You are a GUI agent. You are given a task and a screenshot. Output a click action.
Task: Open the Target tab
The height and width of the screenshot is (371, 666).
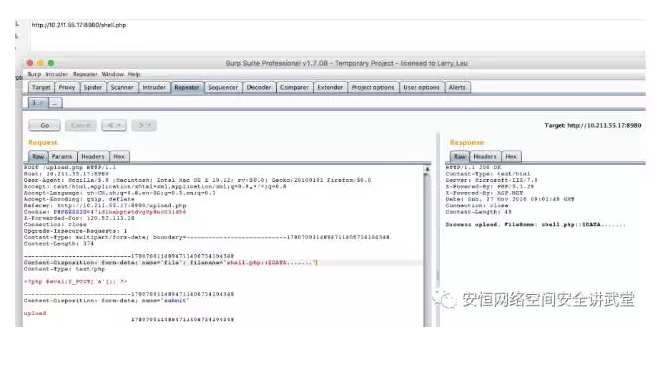coord(41,87)
